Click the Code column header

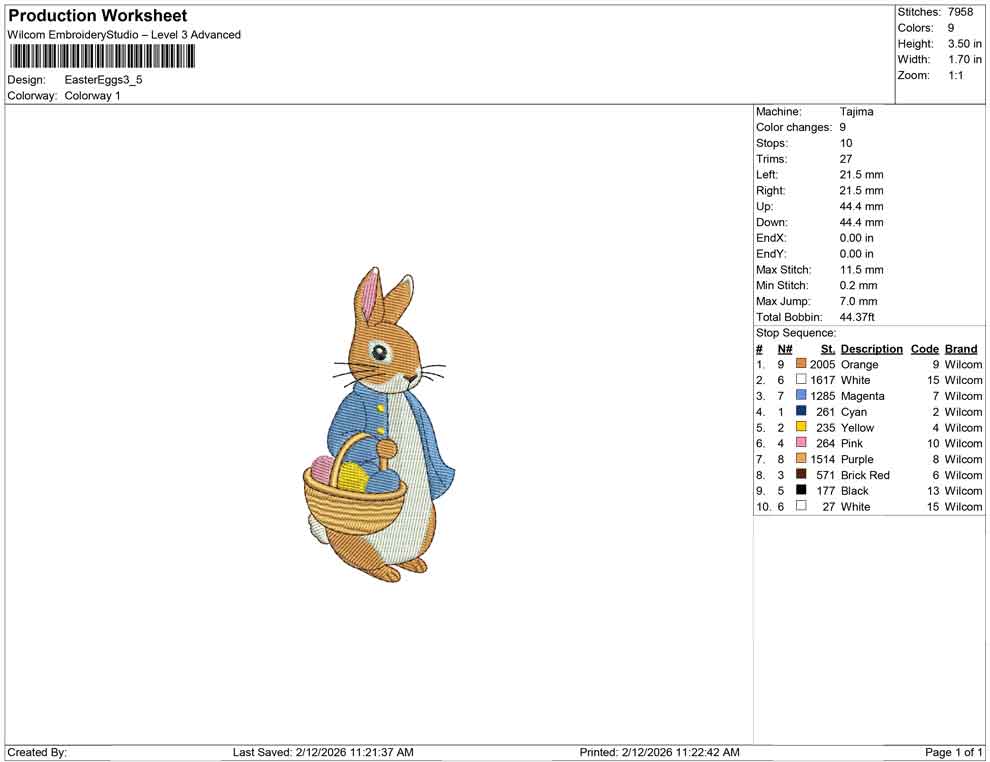(924, 349)
